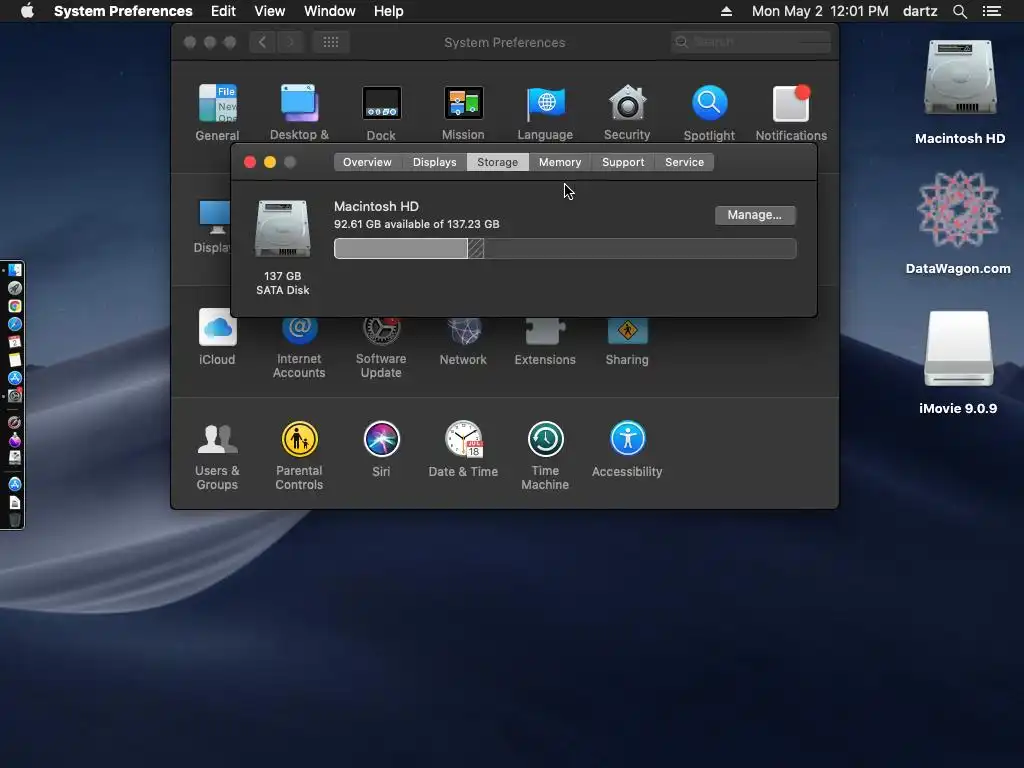Open Notes from the Dock
1024x768 pixels.
pyautogui.click(x=14, y=360)
